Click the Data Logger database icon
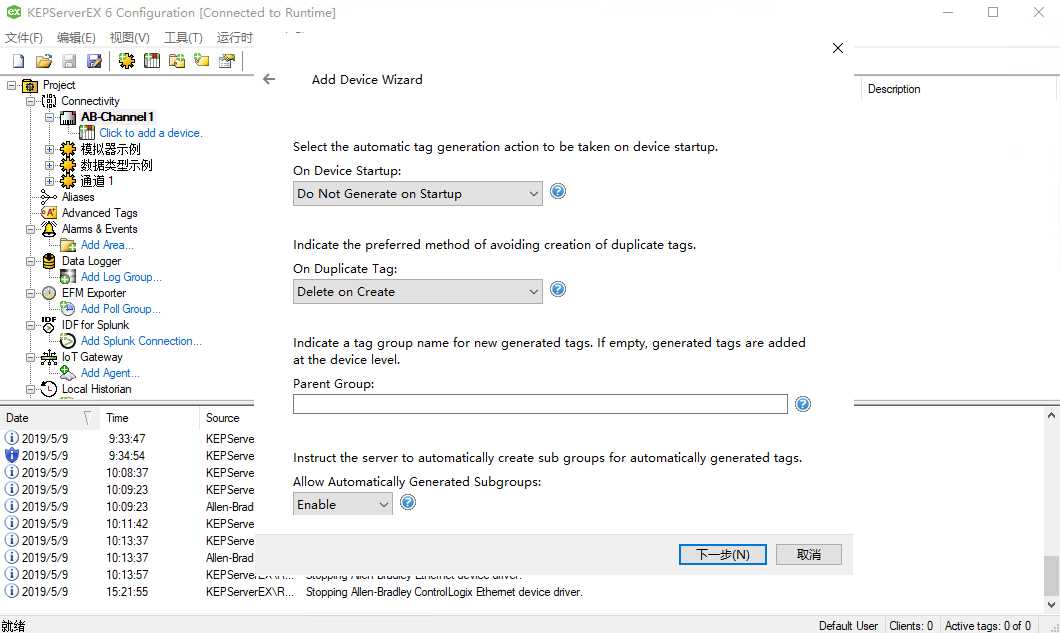 coord(49,261)
